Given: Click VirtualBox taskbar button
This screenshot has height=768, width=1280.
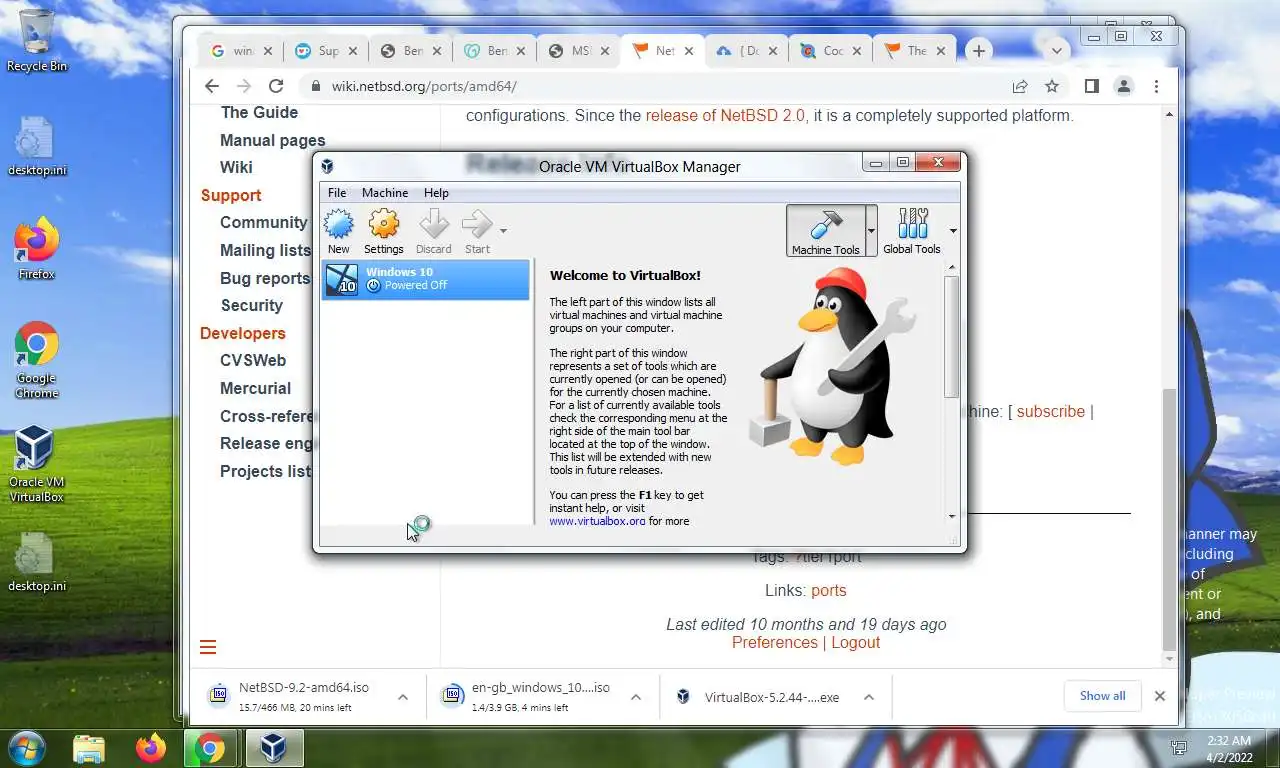Looking at the screenshot, I should click(273, 748).
